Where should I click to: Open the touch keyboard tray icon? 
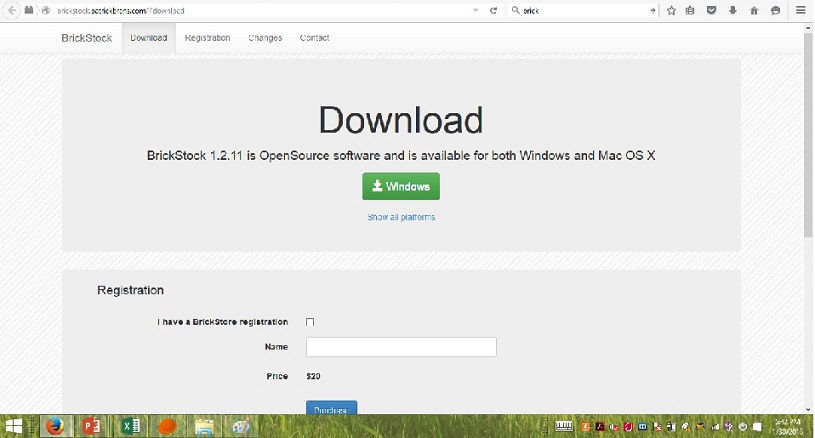pos(564,427)
